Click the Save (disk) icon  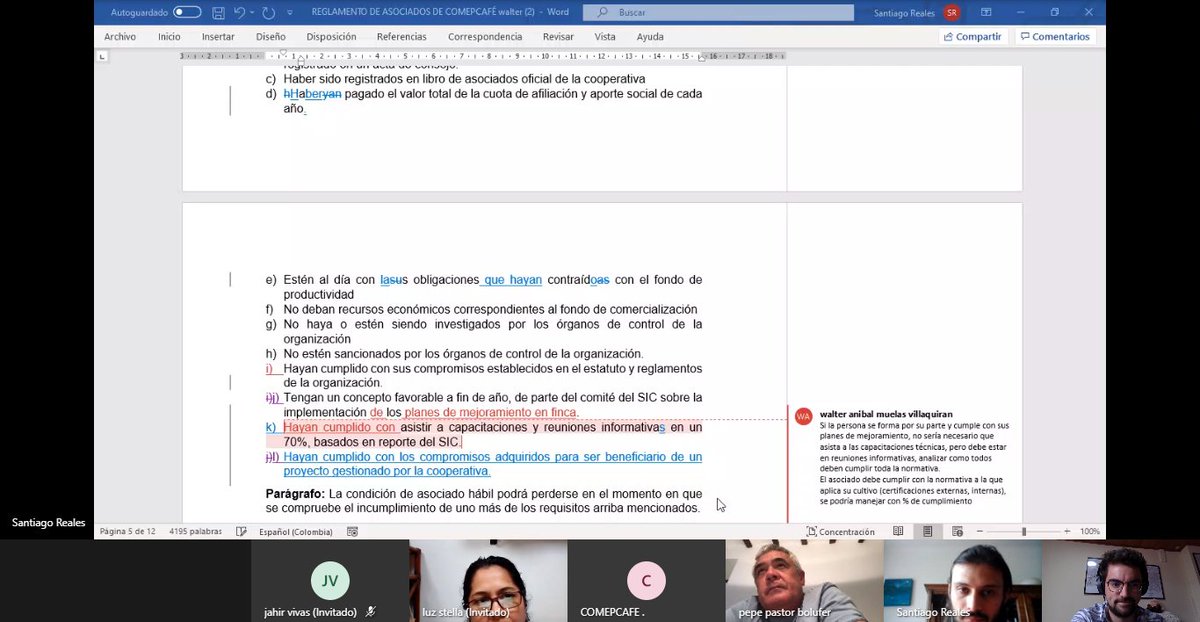click(x=219, y=12)
